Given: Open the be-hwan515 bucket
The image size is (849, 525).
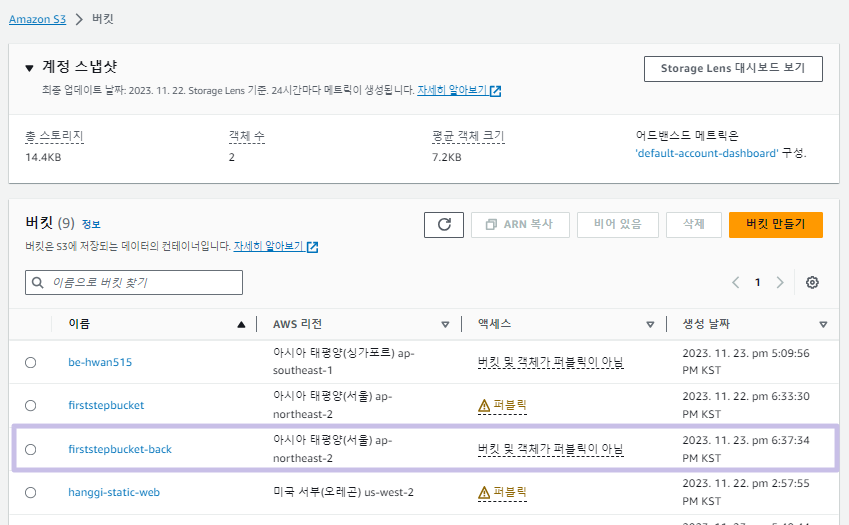Looking at the screenshot, I should tap(100, 362).
